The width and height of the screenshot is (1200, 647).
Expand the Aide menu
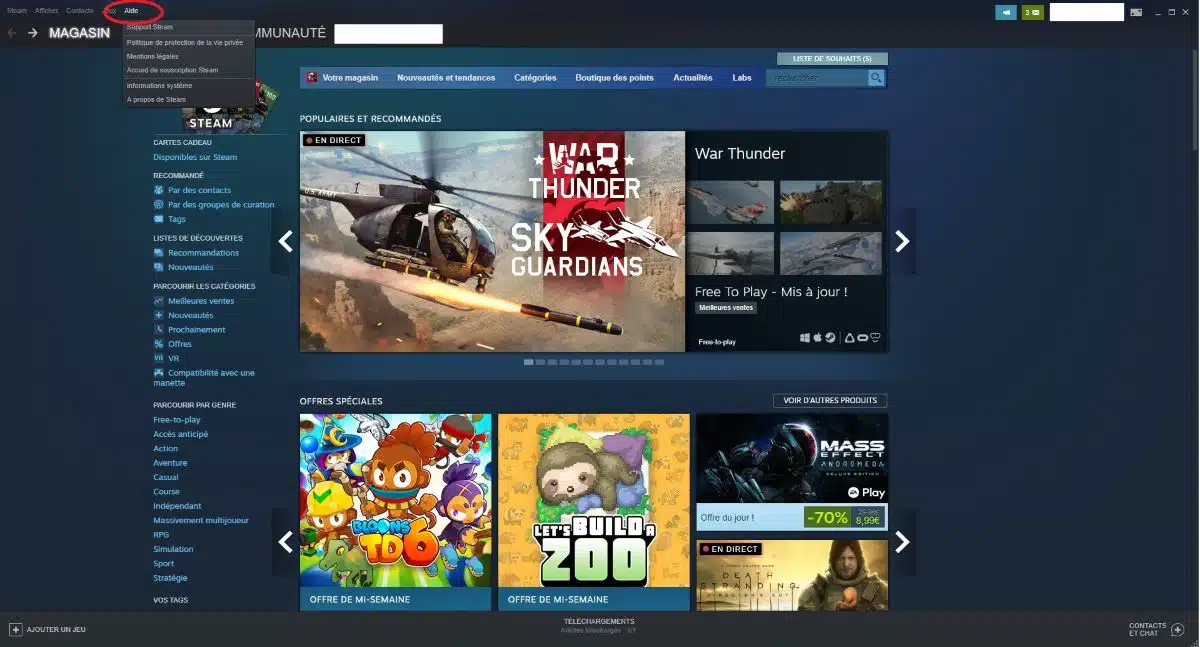pyautogui.click(x=131, y=10)
